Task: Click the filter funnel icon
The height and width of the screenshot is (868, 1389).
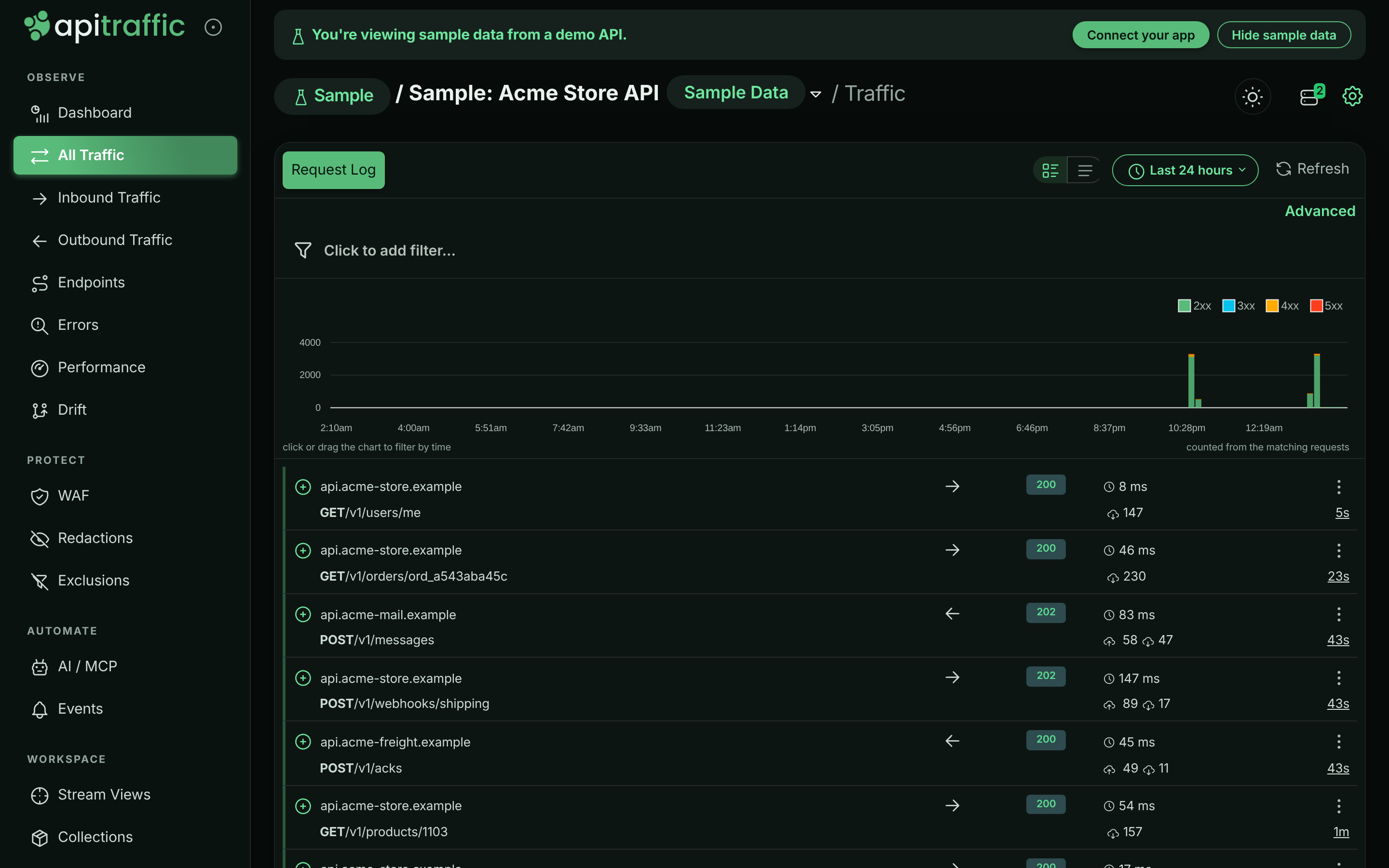Action: pyautogui.click(x=303, y=250)
